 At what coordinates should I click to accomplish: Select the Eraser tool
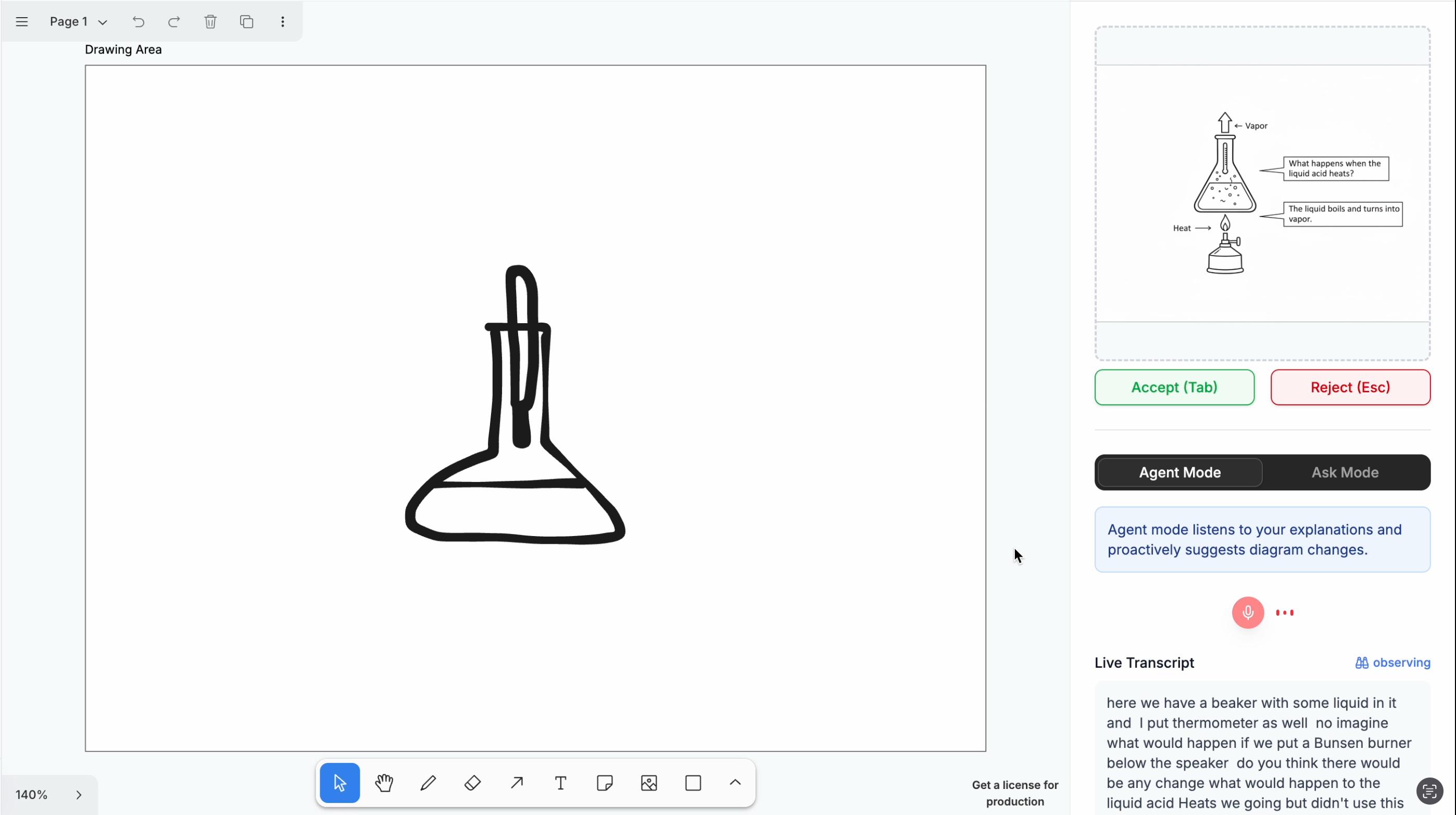coord(472,783)
